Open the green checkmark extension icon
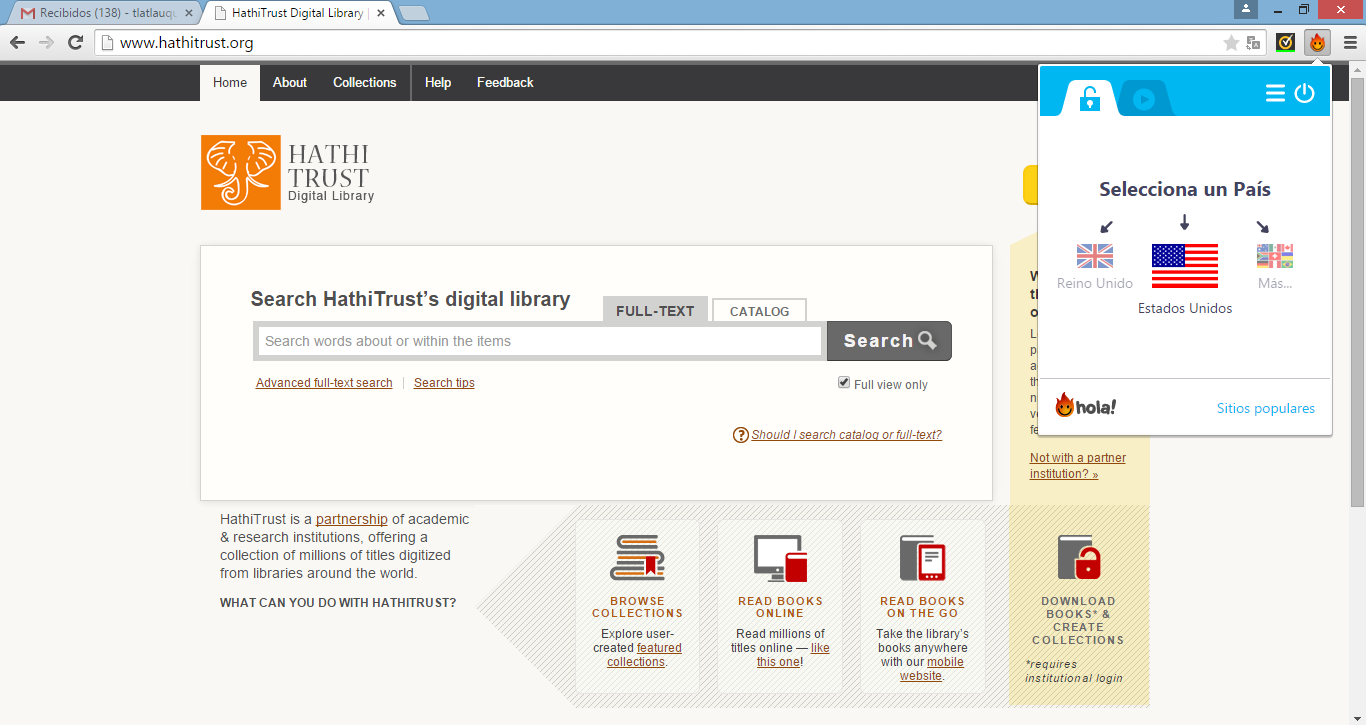1366x725 pixels. (x=1286, y=43)
